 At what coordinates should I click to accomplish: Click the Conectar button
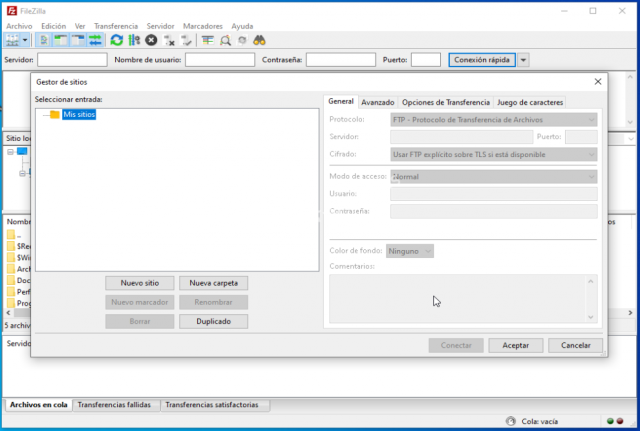456,345
